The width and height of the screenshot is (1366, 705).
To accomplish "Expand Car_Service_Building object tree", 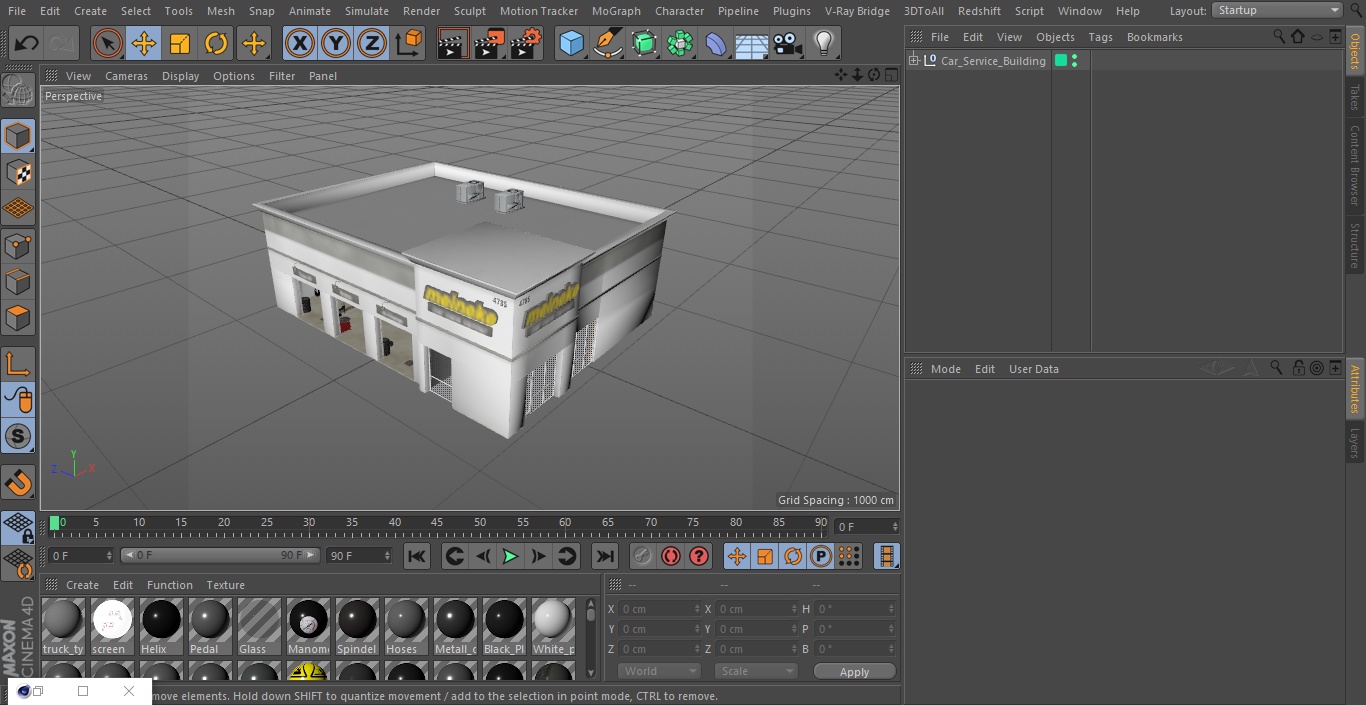I will click(913, 61).
